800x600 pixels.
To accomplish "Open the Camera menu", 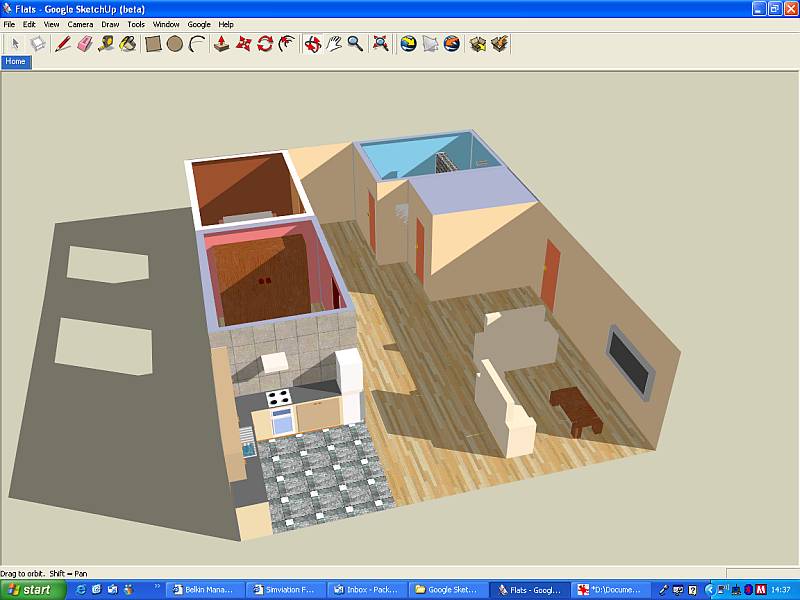I will pyautogui.click(x=80, y=24).
